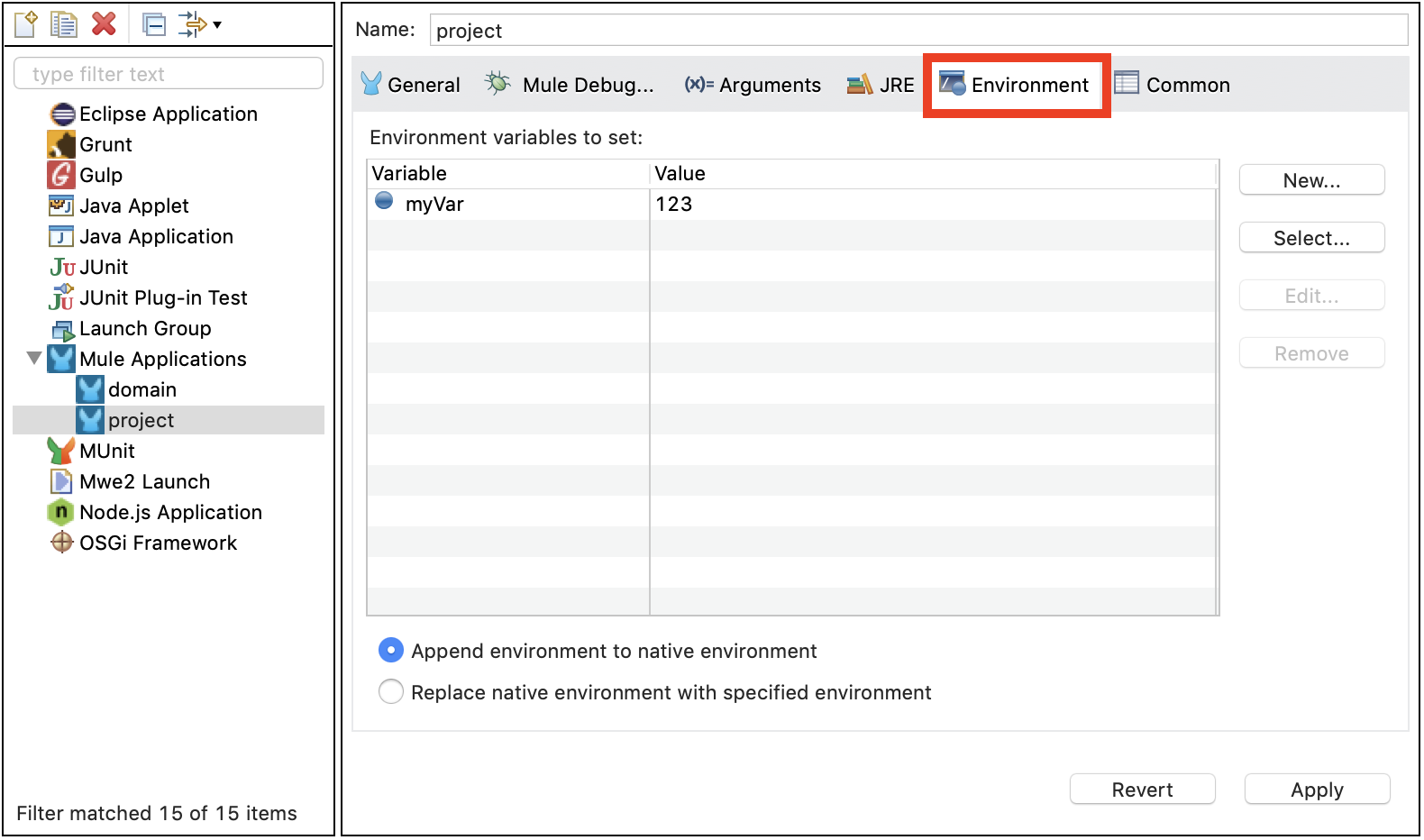Switch to the Arguments tab
Viewport: 1424px width, 840px height.
753,85
